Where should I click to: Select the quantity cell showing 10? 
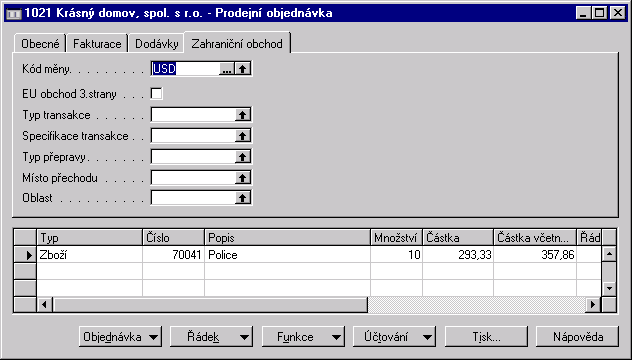coord(396,255)
